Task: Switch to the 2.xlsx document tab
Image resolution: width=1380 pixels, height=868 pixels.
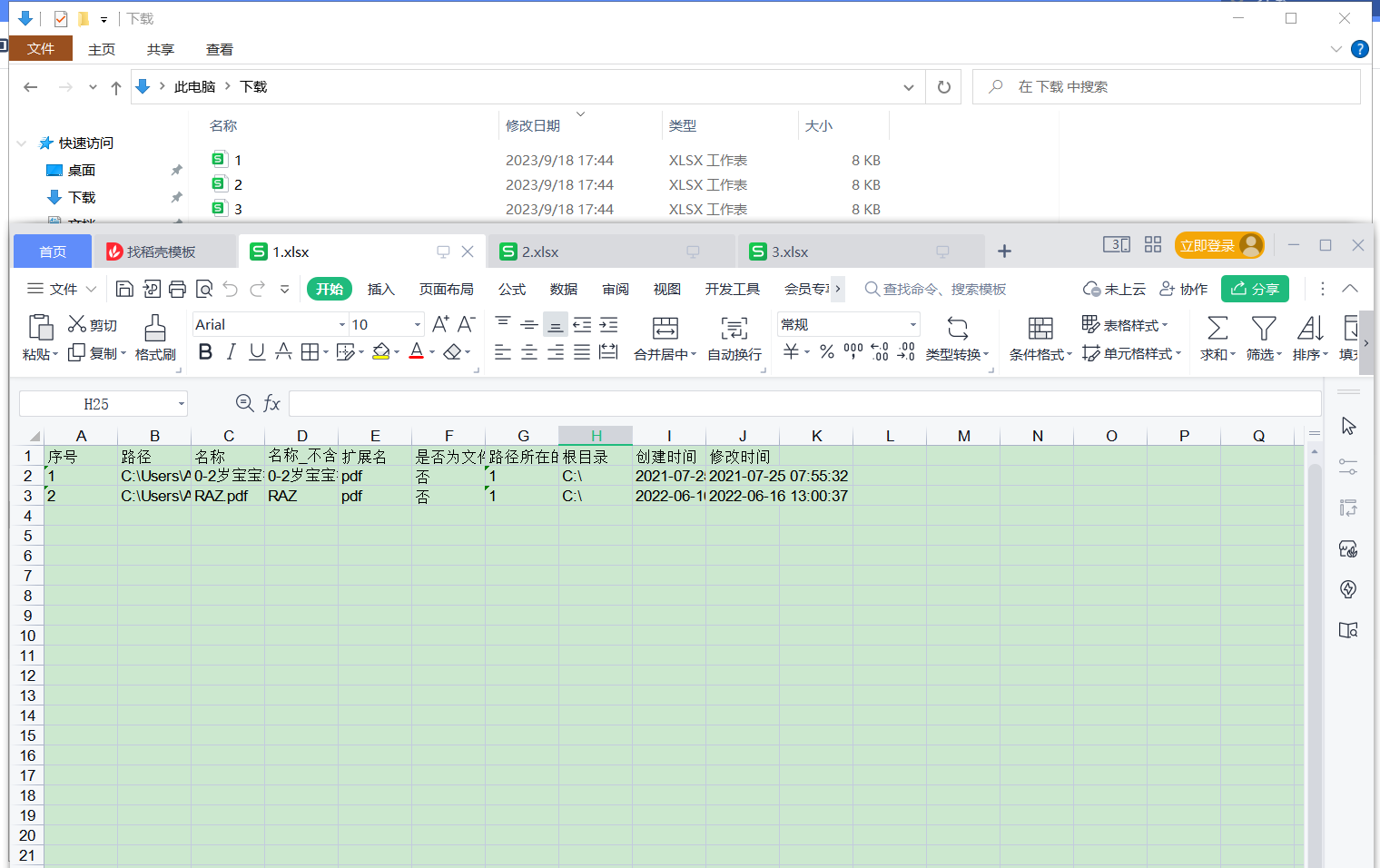Action: point(540,252)
